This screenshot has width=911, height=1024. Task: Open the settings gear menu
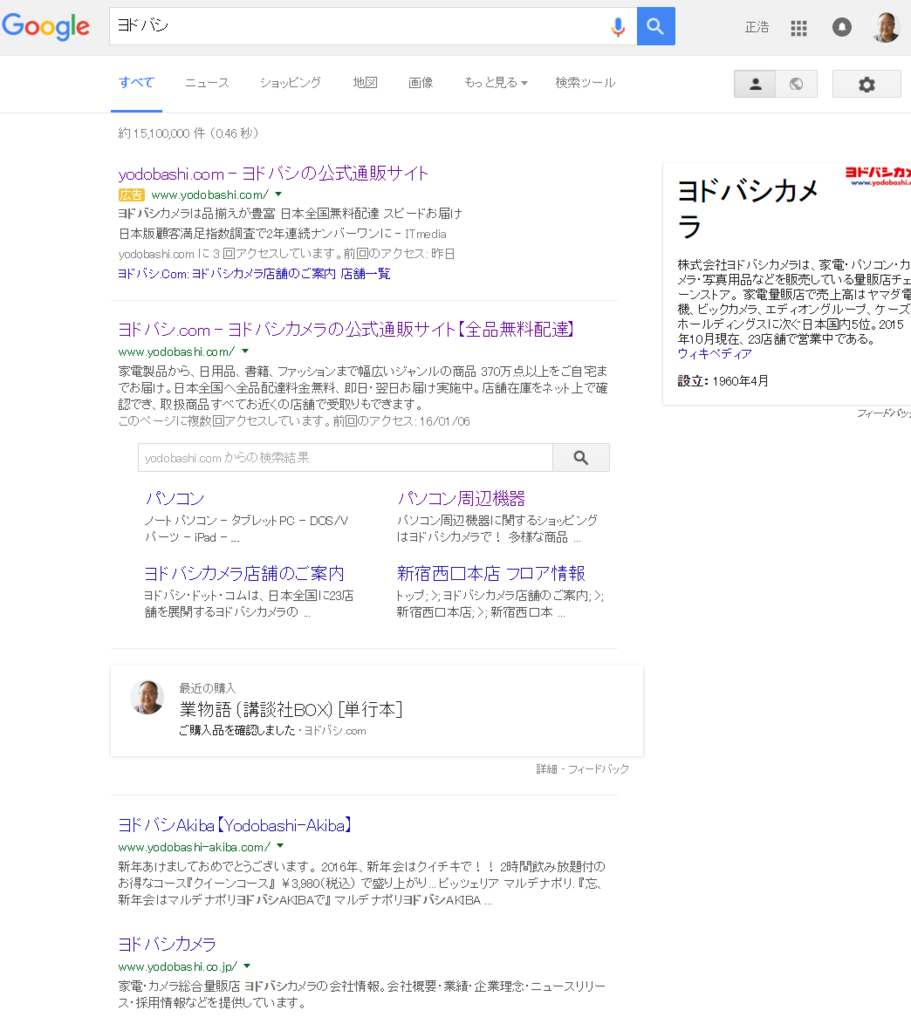(867, 84)
